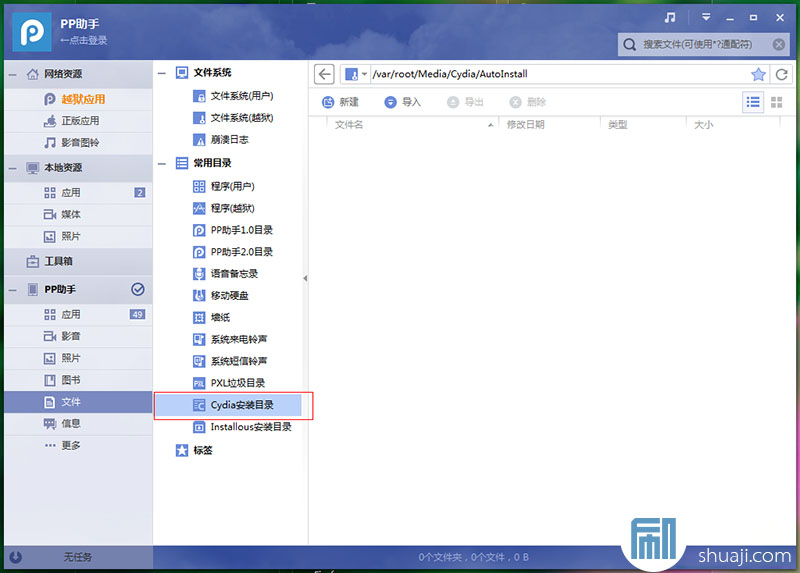The image size is (800, 573).
Task: Open the music note ringtone icon
Action: [x=670, y=17]
